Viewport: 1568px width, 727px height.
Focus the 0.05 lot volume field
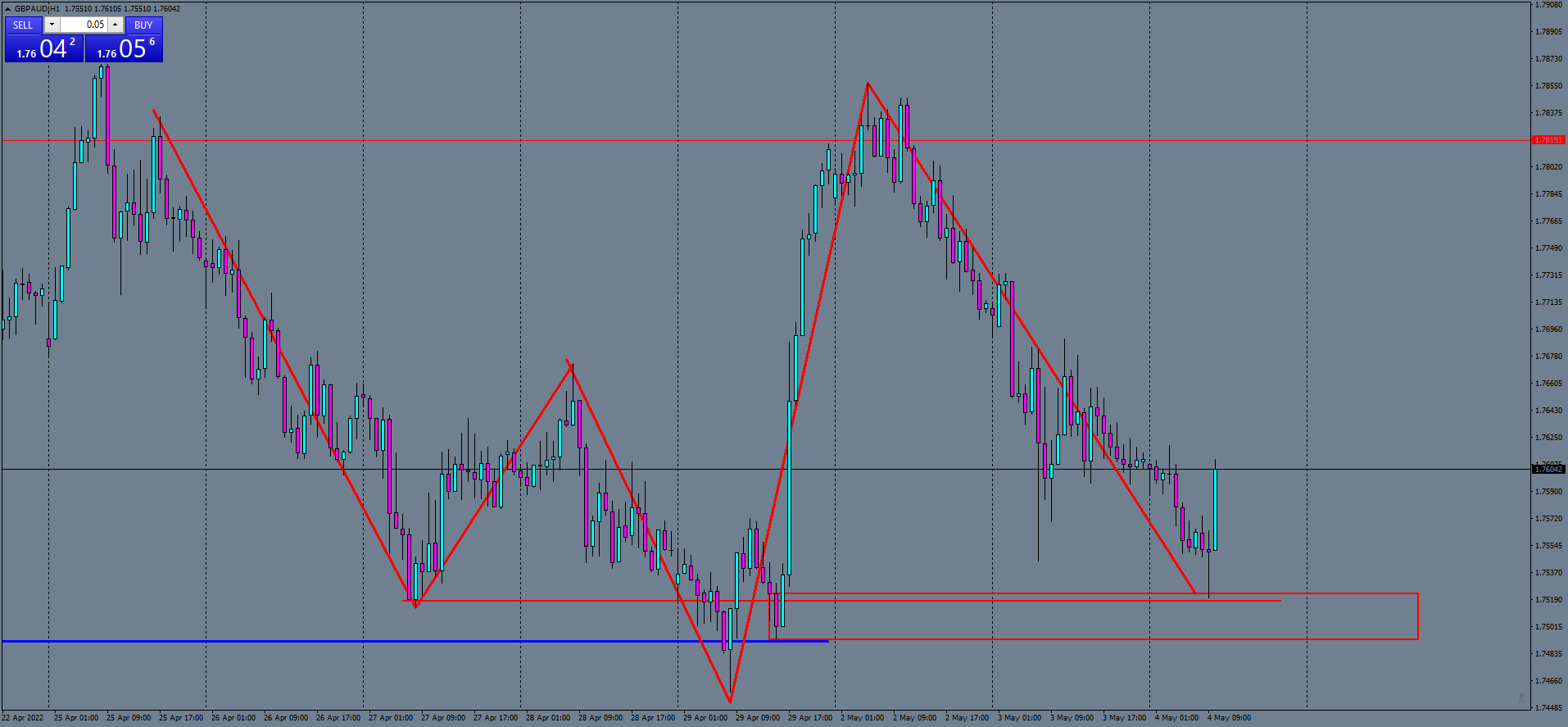click(x=84, y=25)
